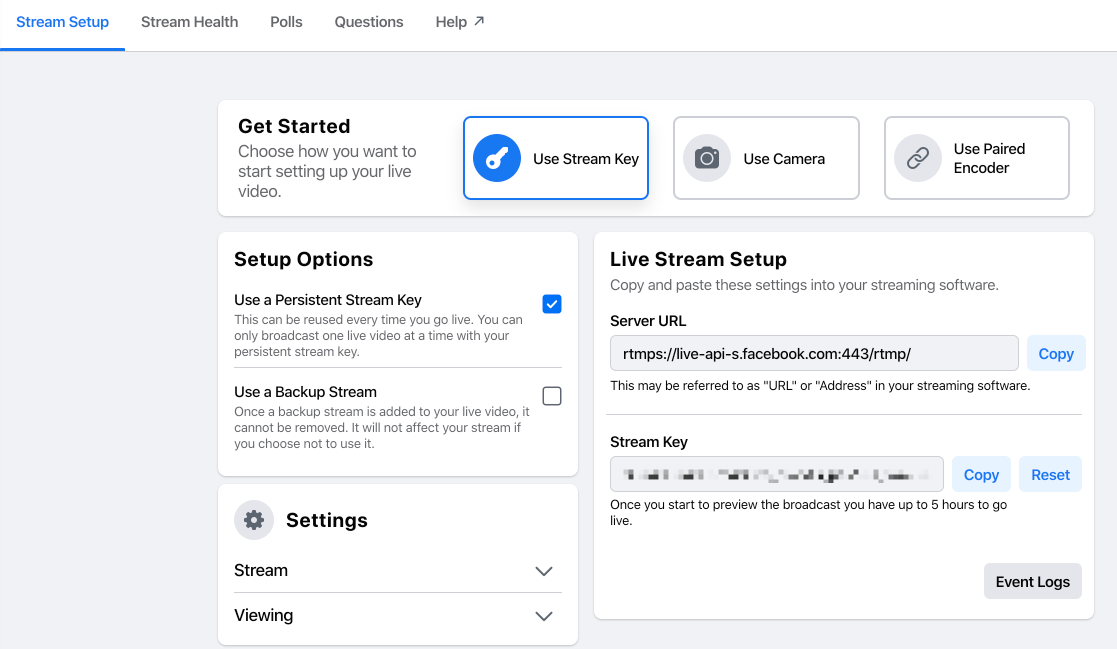Click the paired encoder link icon
Screen dimensions: 1117x649
pos(918,158)
